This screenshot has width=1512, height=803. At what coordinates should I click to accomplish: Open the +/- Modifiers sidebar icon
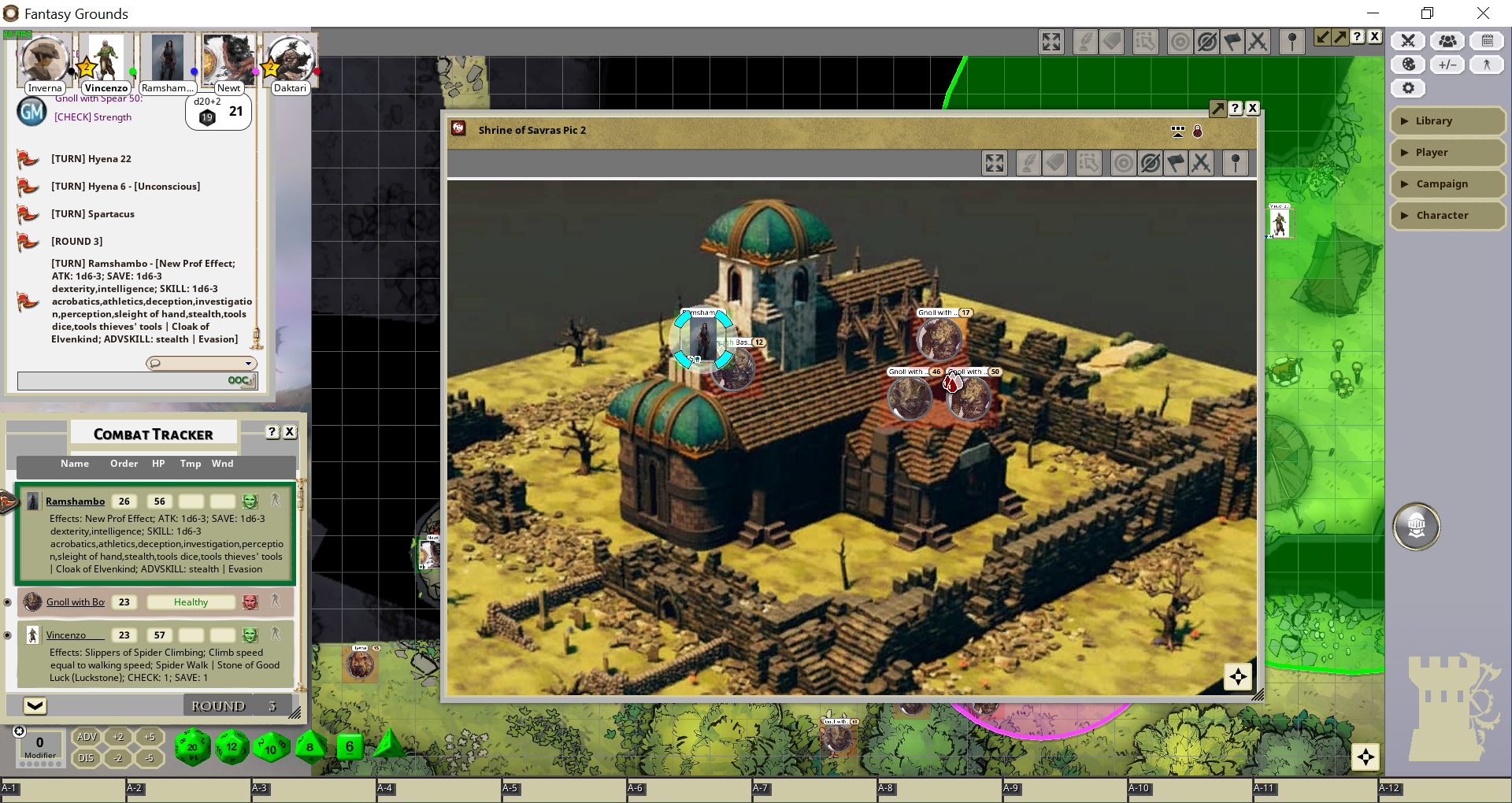coord(1447,65)
